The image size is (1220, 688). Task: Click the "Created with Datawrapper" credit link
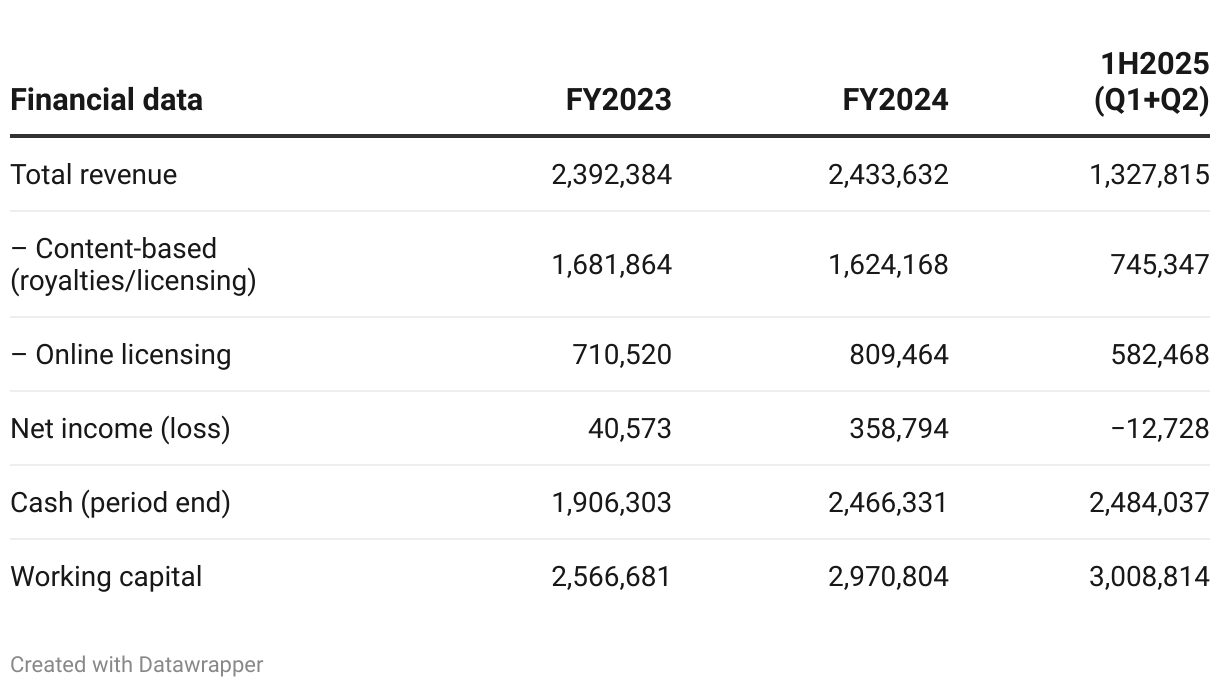tap(136, 665)
